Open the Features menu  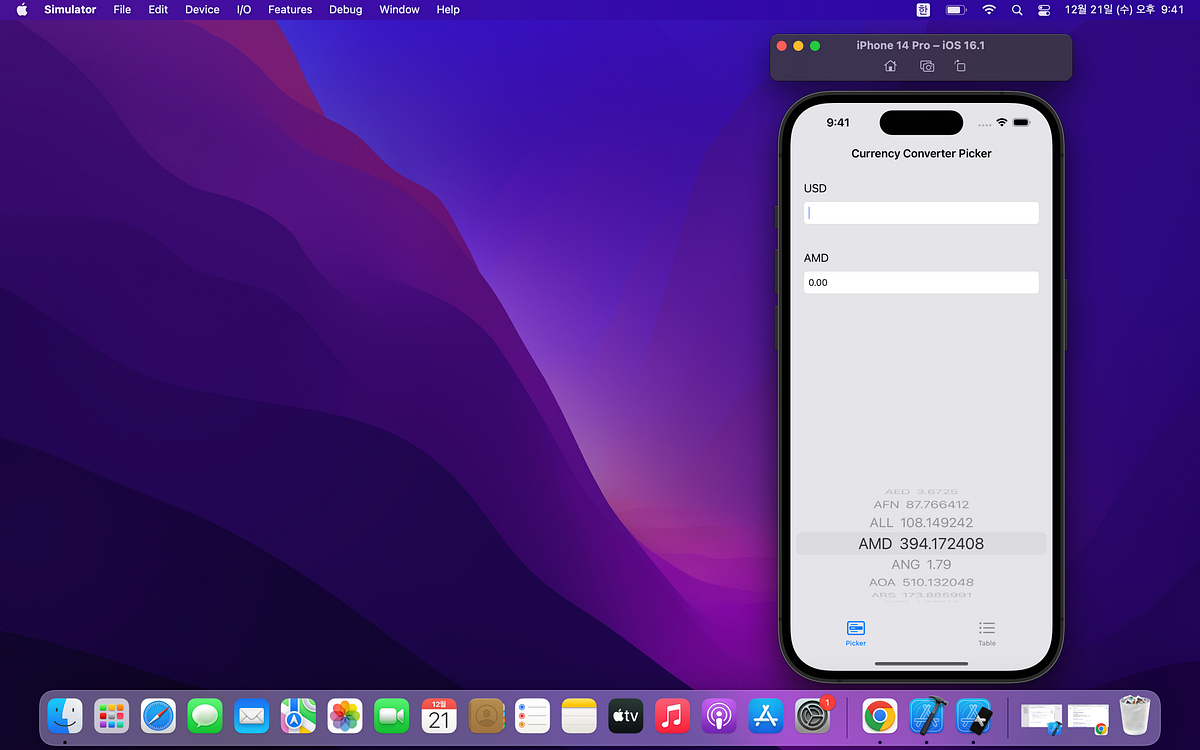290,10
